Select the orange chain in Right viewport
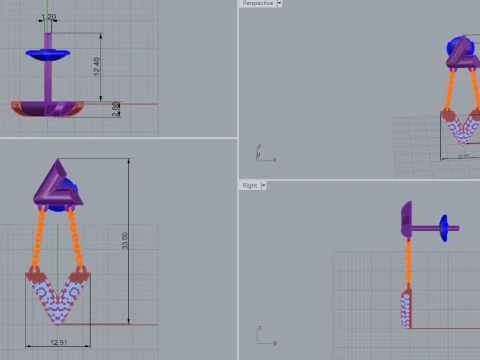 409,263
